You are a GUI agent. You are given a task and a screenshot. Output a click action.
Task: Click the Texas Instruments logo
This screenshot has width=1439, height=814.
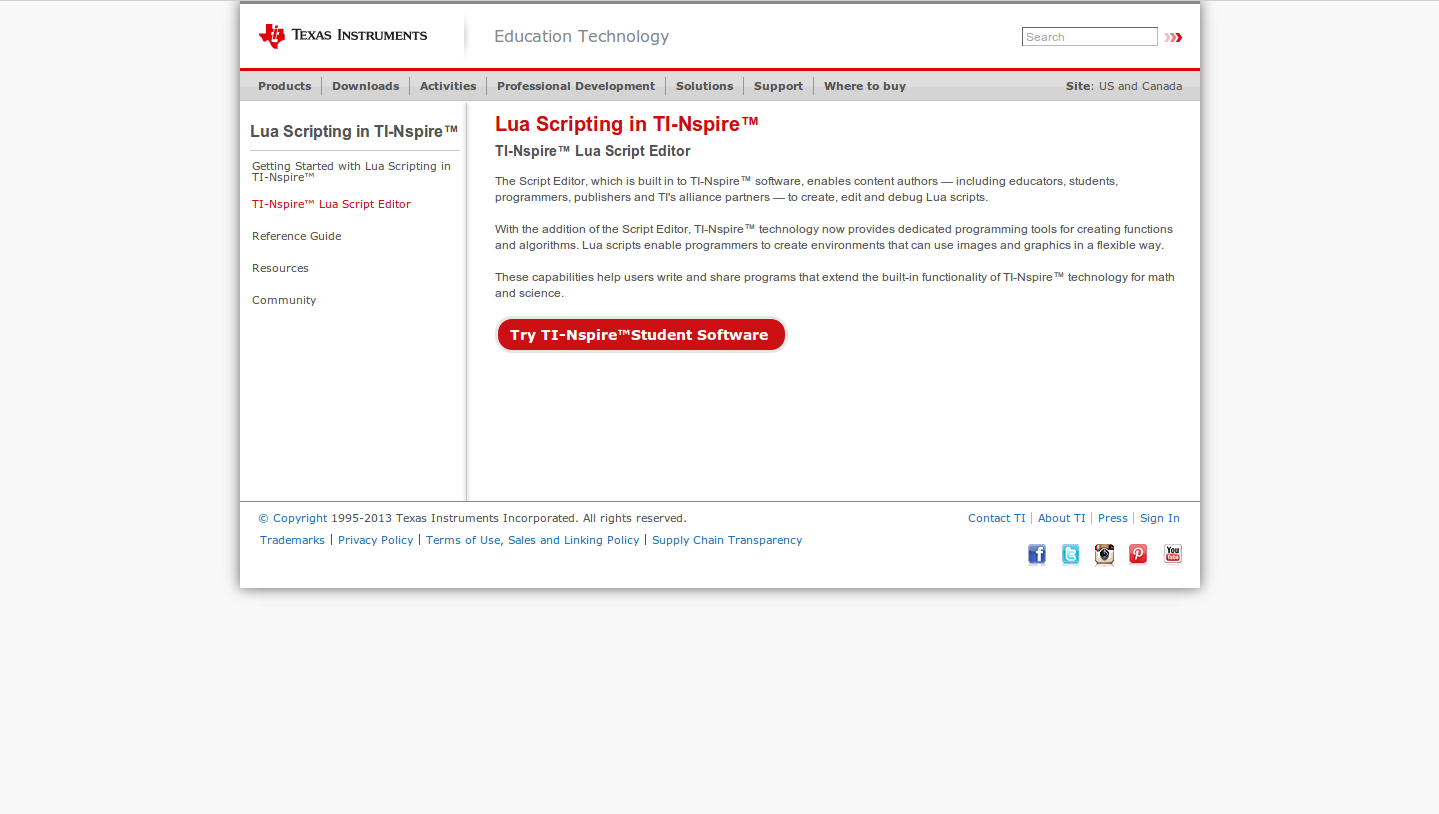(x=343, y=36)
